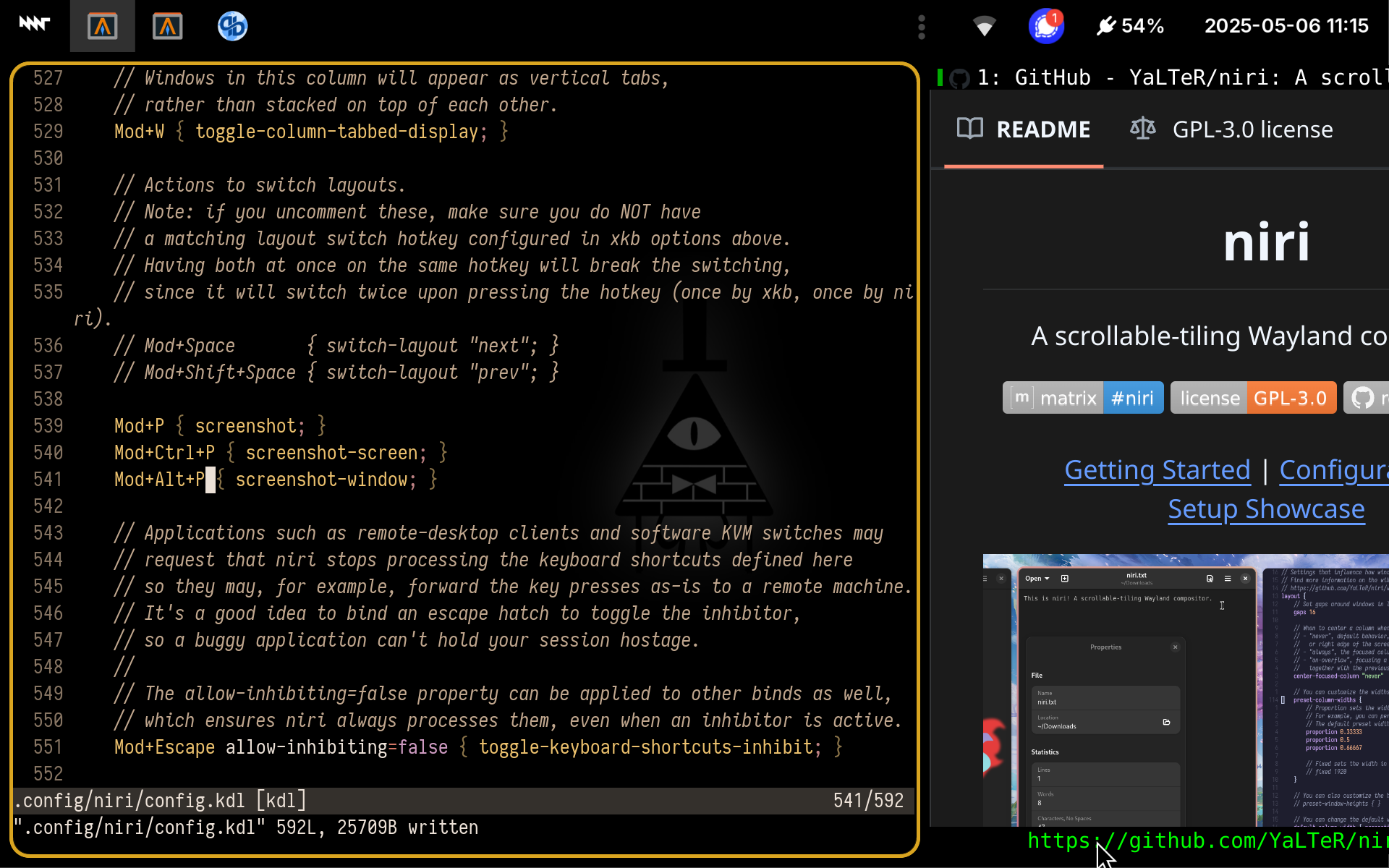This screenshot has height=868, width=1389.
Task: Open the clock showing 2025-05-06 11:15
Action: 1286,26
